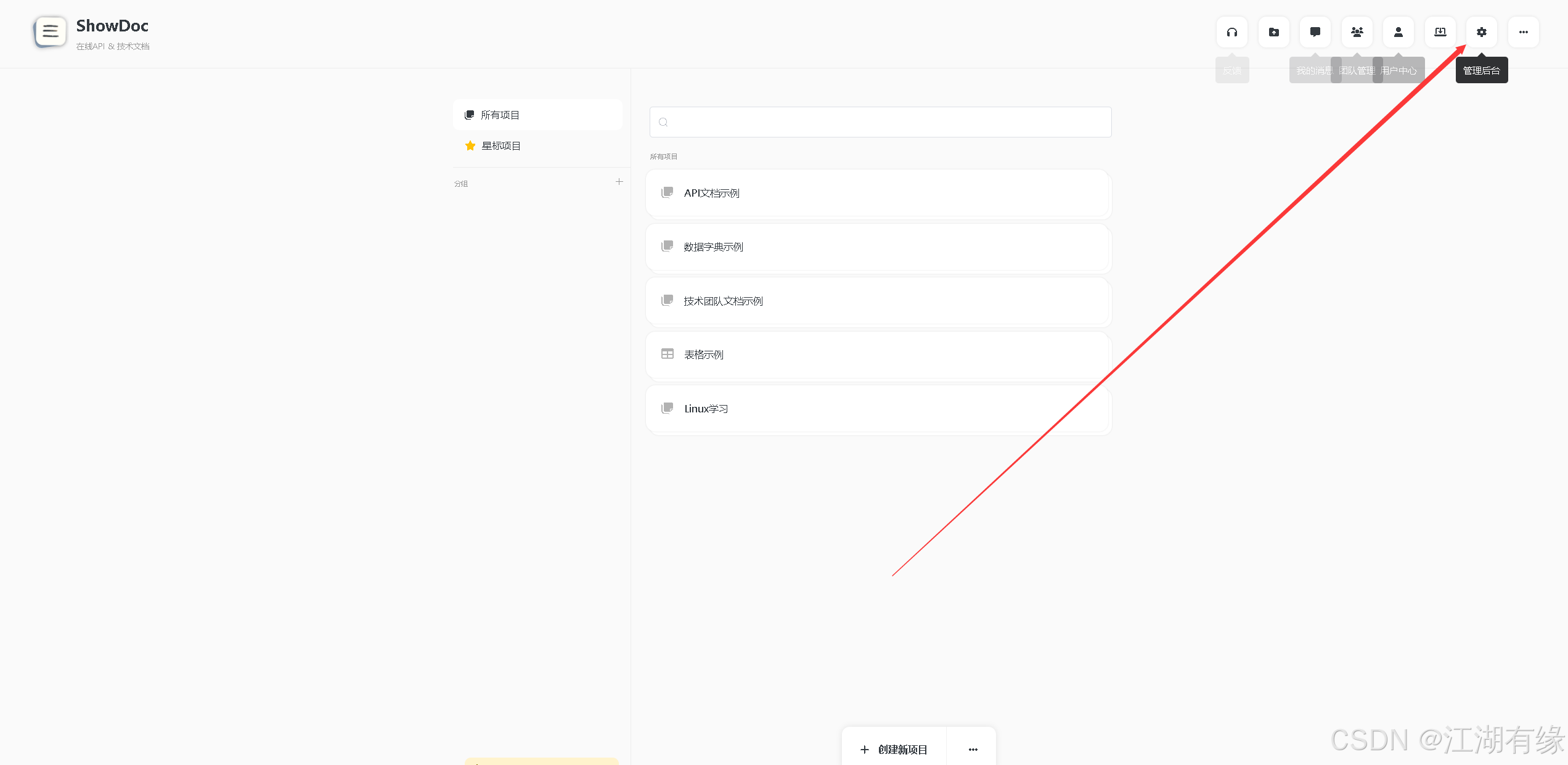The height and width of the screenshot is (765, 1568).
Task: Click the project search input field
Action: pyautogui.click(x=880, y=122)
